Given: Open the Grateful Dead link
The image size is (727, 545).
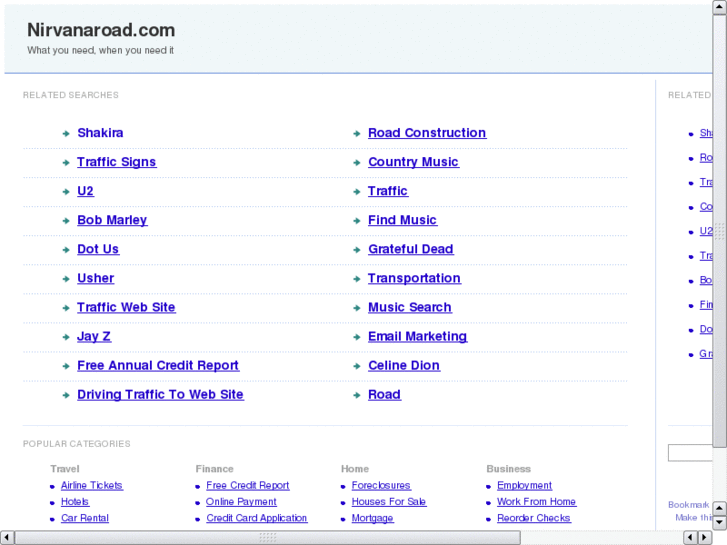Looking at the screenshot, I should 411,250.
